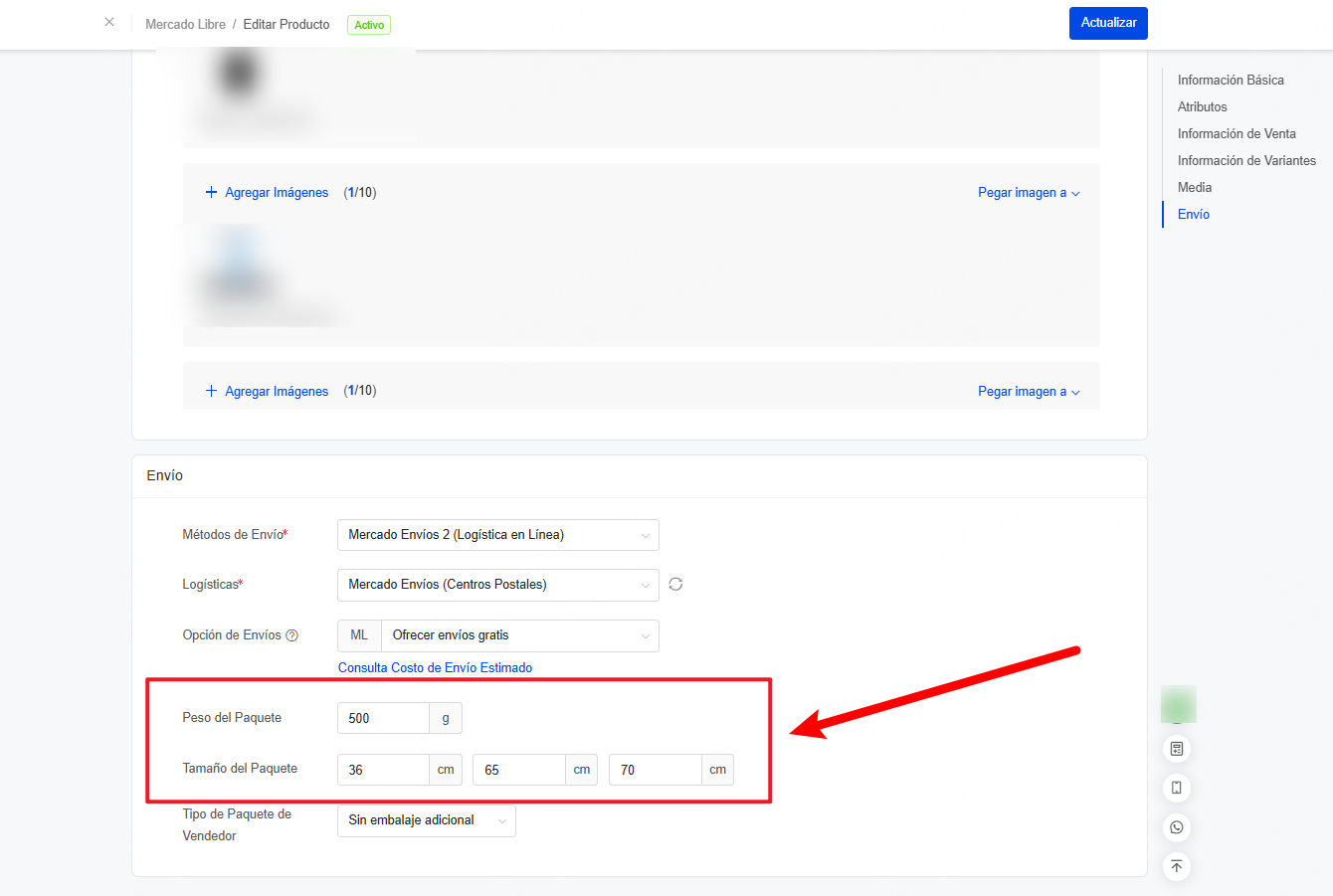The width and height of the screenshot is (1333, 896).
Task: Click the refresh icon next to Logísticas
Action: click(x=675, y=585)
